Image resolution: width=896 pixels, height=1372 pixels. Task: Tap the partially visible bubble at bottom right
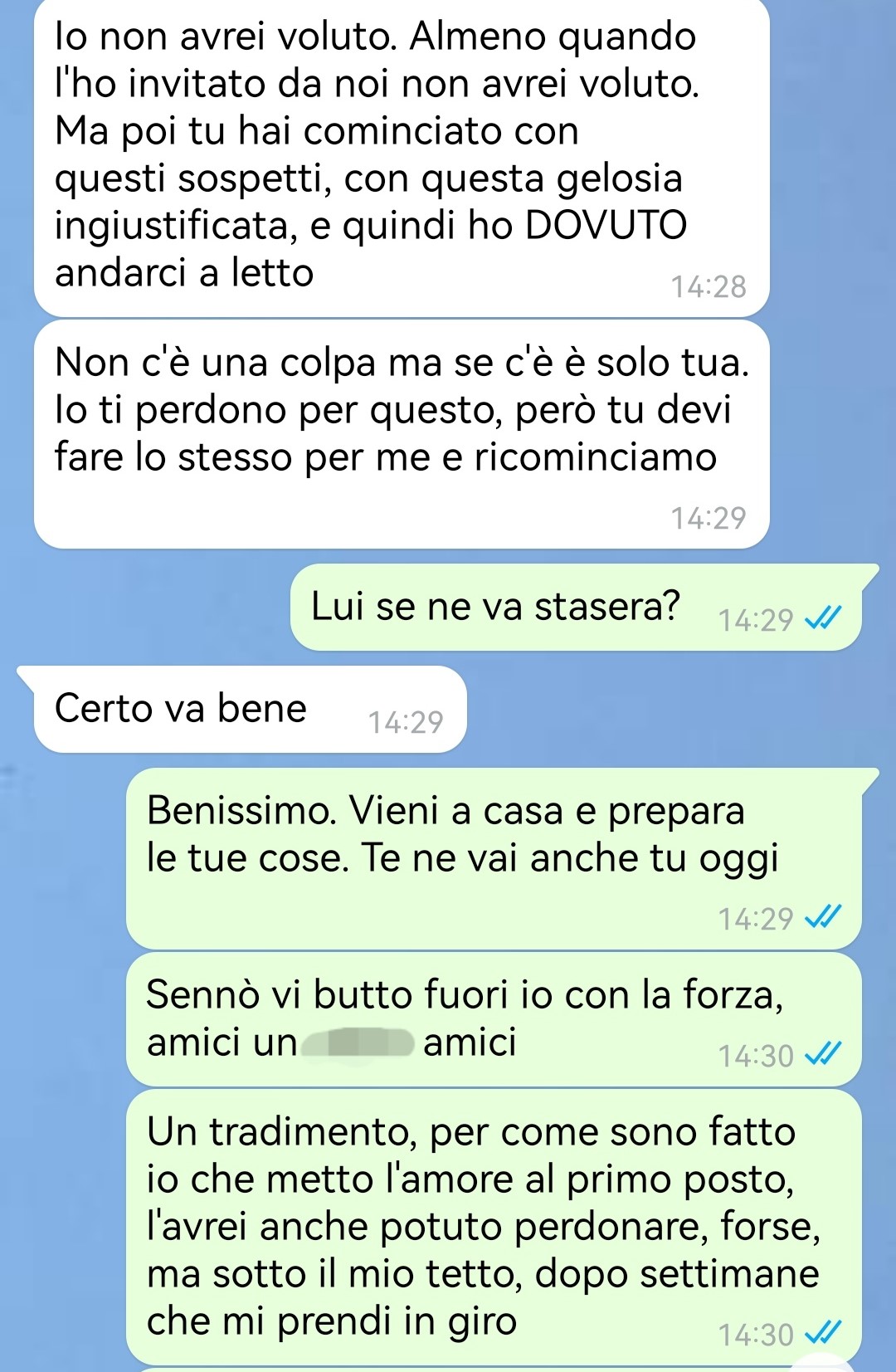click(821, 1364)
